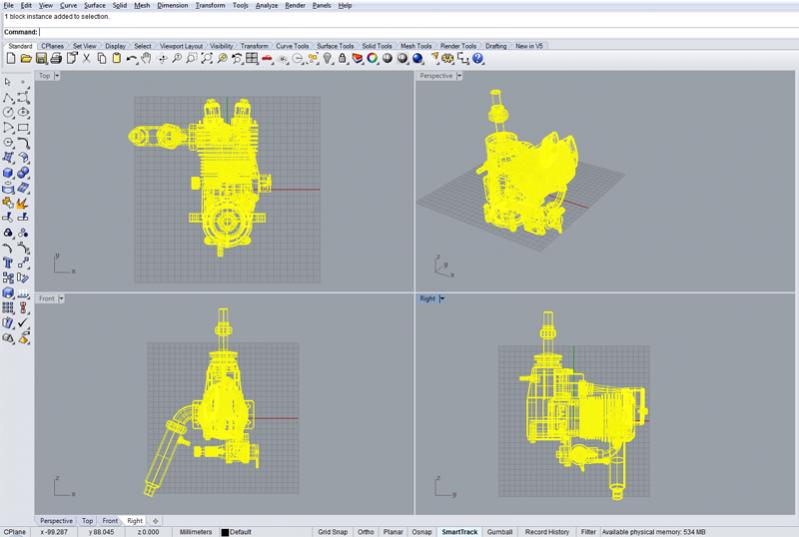The image size is (799, 537).
Task: Select the Box solid tool in sidebar
Action: click(x=8, y=173)
